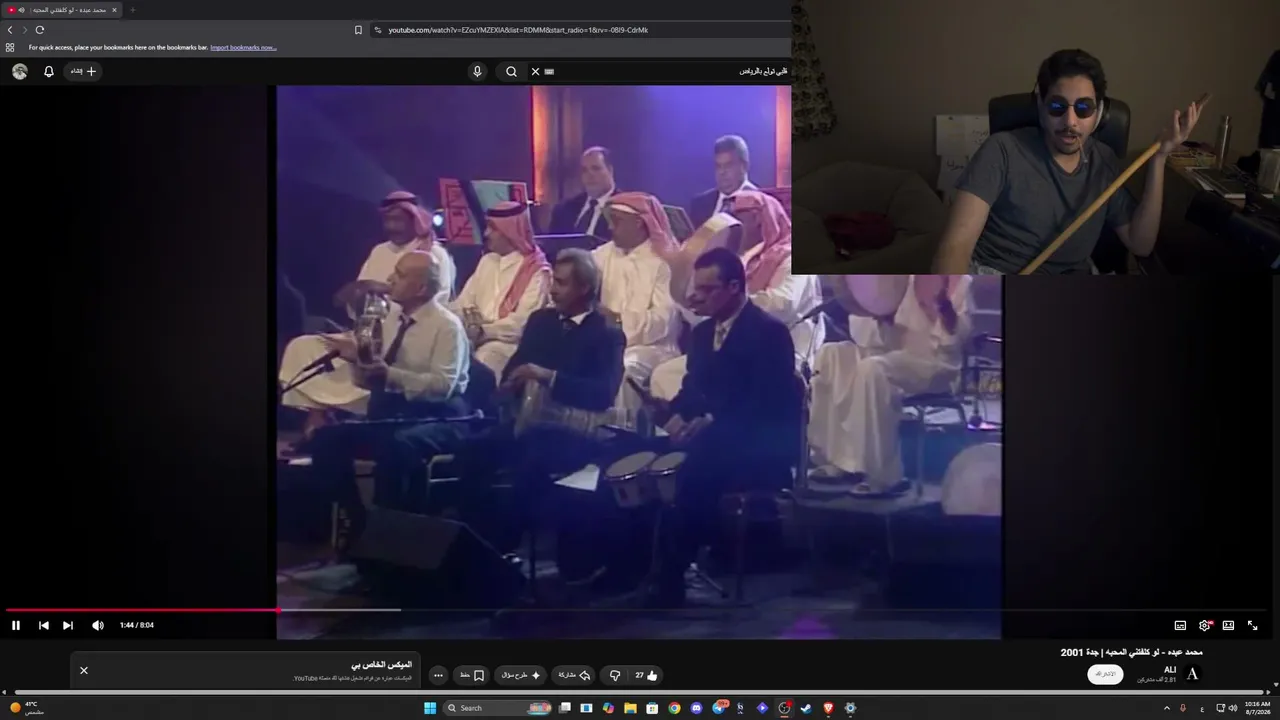Open a new browser tab

click(x=132, y=10)
